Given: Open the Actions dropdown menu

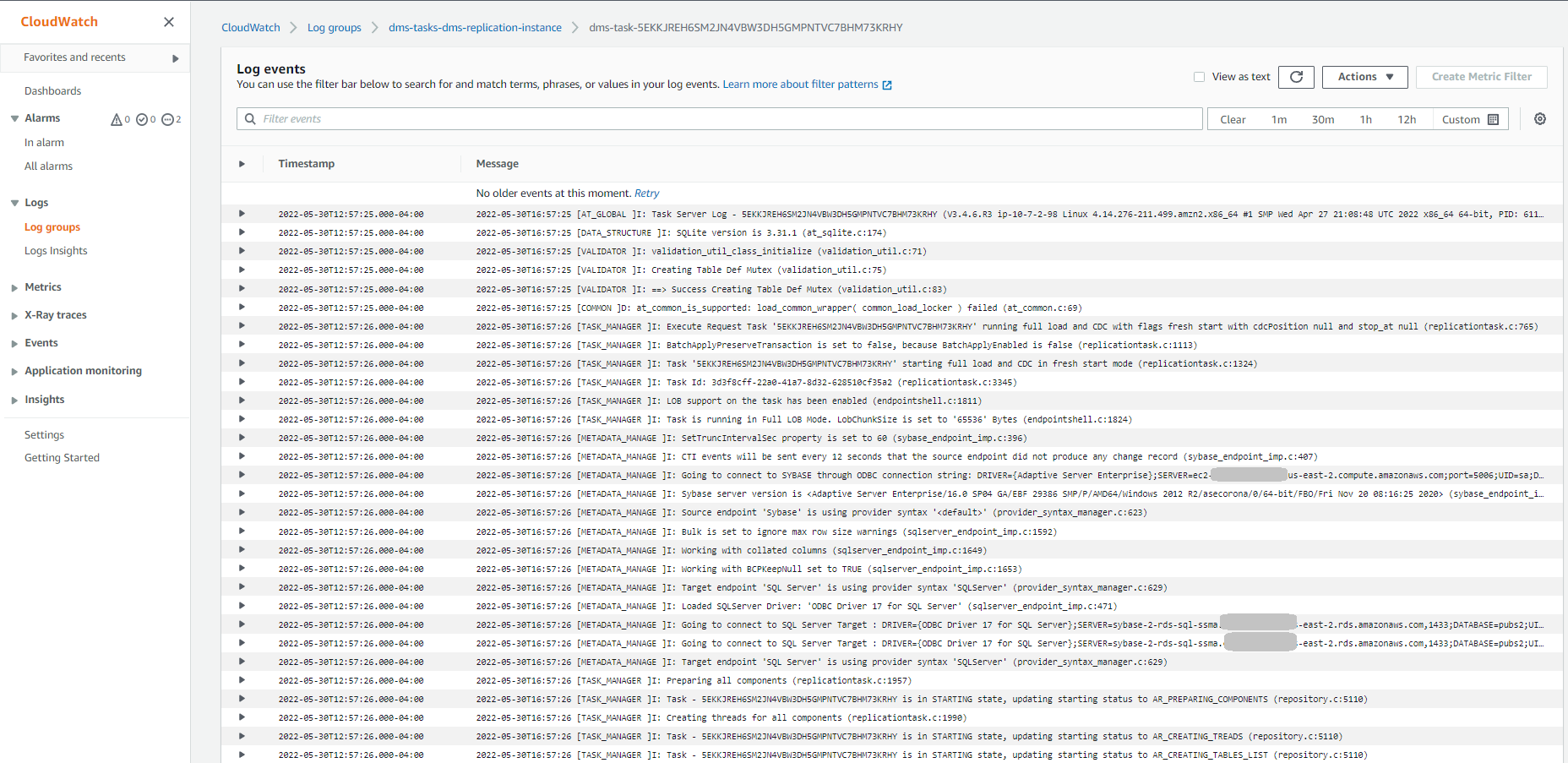Looking at the screenshot, I should point(1364,77).
